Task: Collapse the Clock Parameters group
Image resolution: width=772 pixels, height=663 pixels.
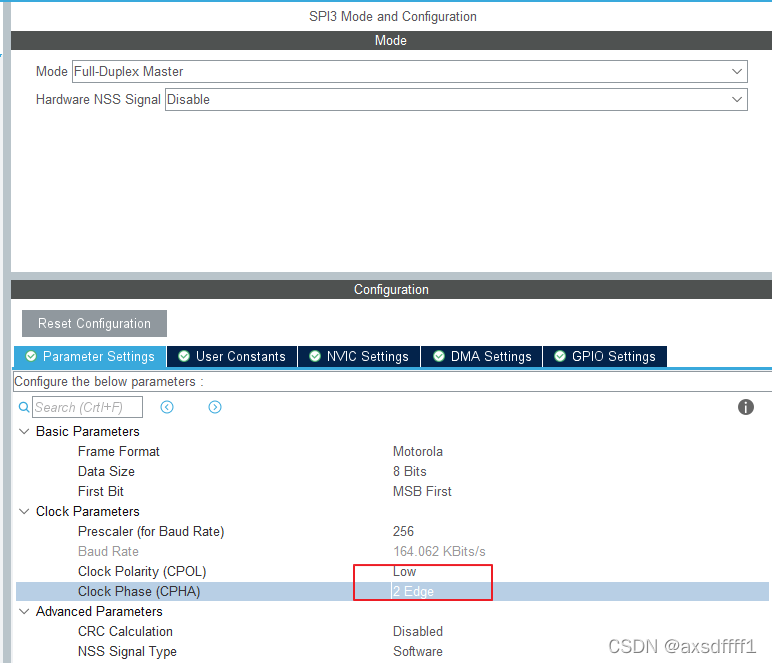Action: click(x=24, y=511)
